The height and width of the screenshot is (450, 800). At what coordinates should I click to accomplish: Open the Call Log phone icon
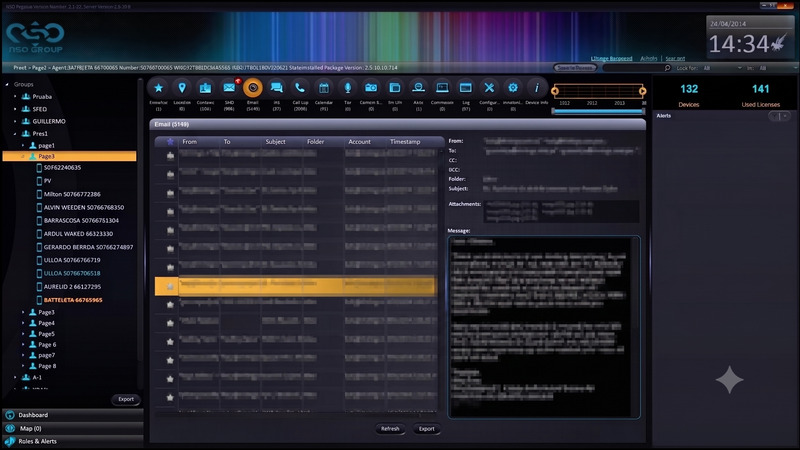tap(300, 88)
